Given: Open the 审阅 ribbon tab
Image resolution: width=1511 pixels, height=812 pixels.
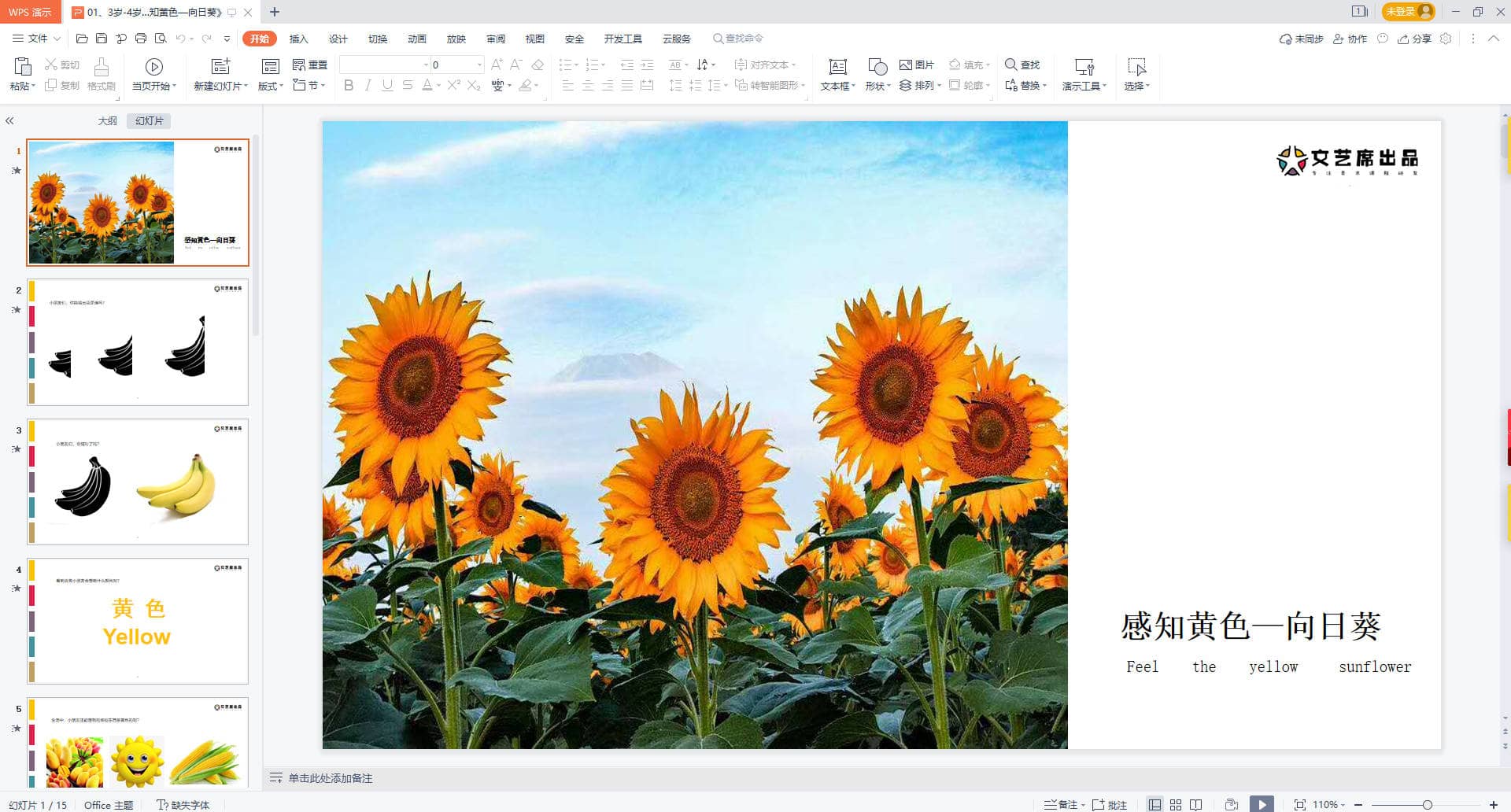Looking at the screenshot, I should 496,39.
